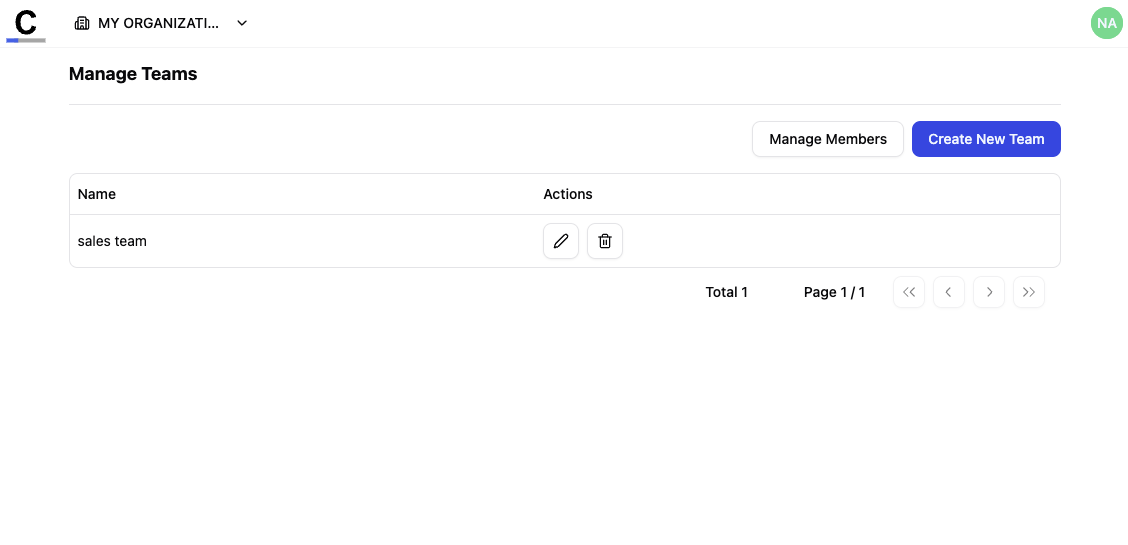Click the C logo in the header
The width and height of the screenshot is (1128, 545).
26,21
